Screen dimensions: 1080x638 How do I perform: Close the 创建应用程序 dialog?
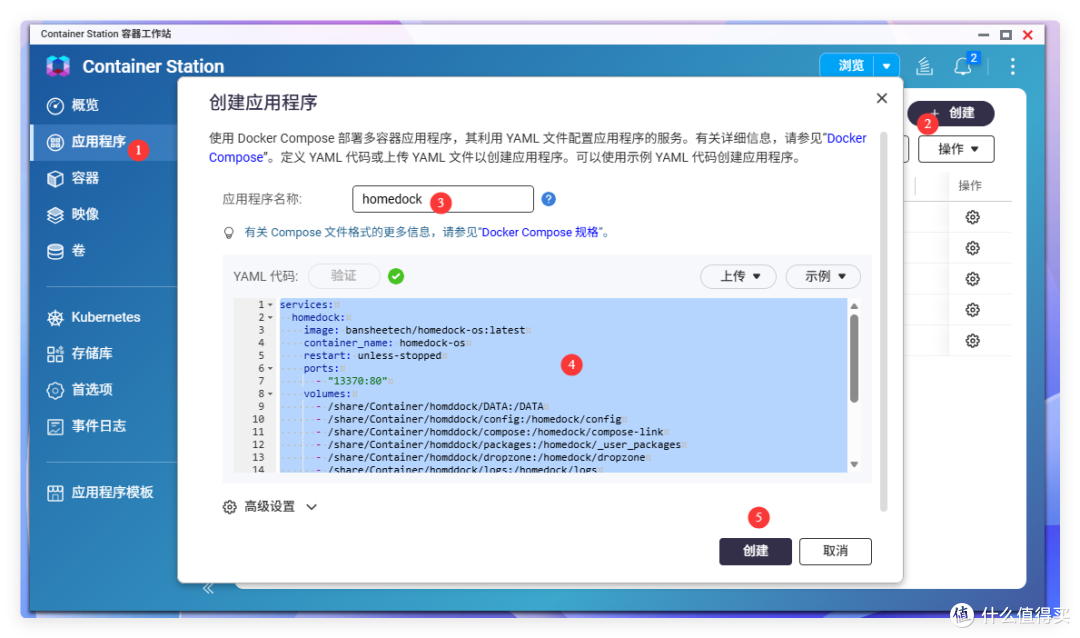882,99
